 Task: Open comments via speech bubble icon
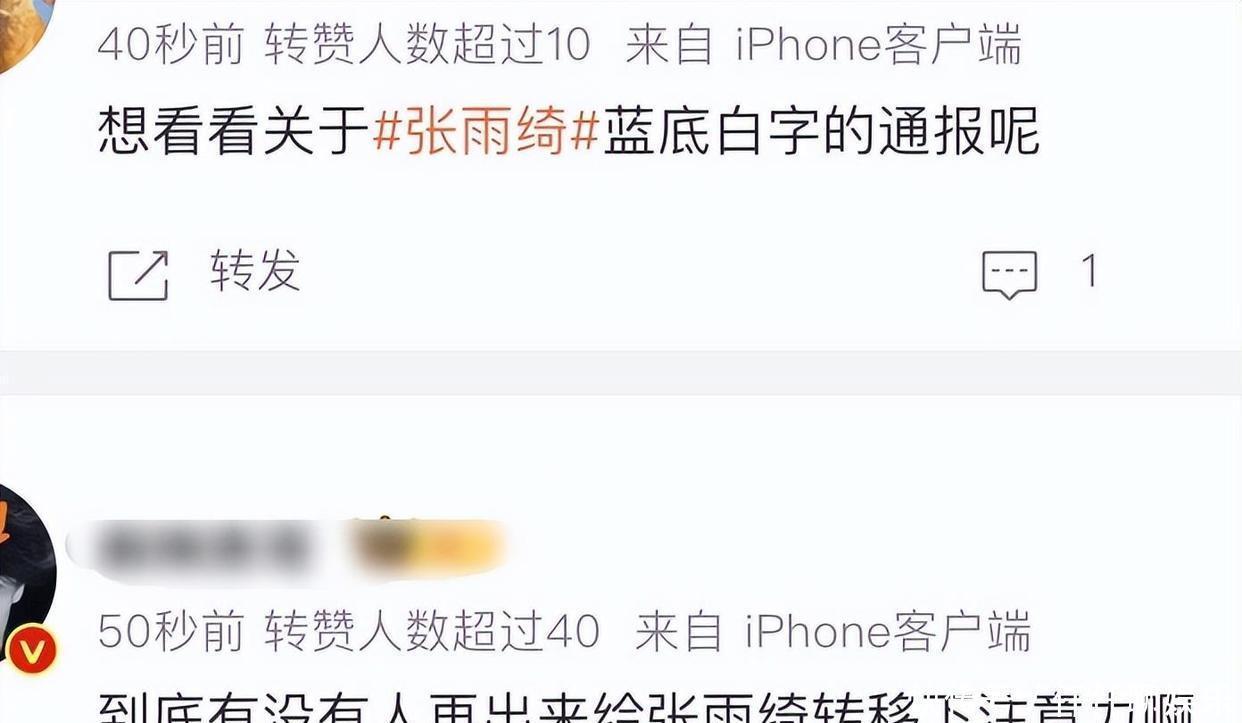click(x=1009, y=274)
